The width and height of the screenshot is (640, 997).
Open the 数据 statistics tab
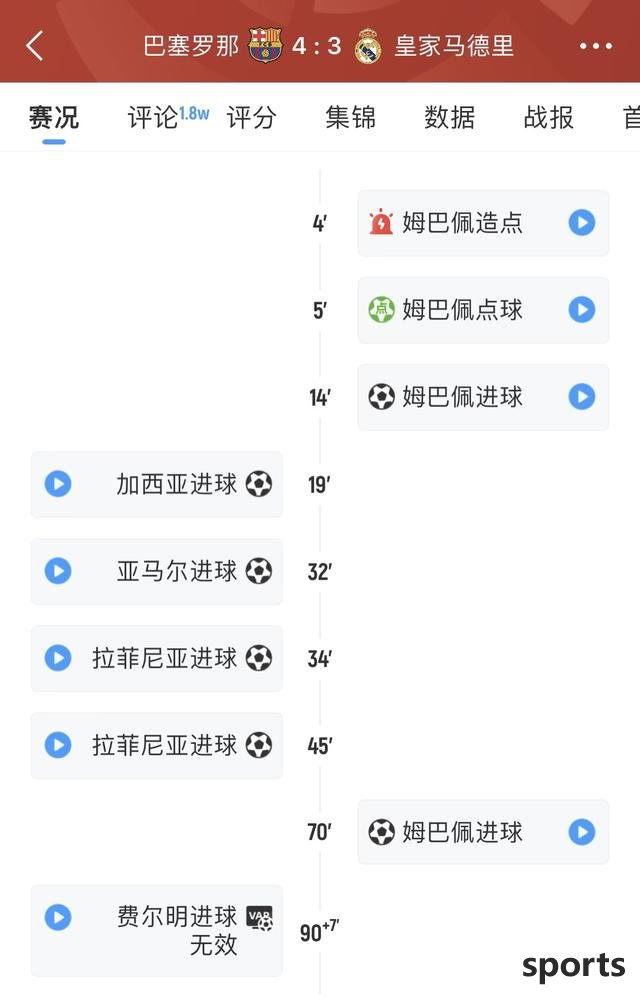(450, 118)
